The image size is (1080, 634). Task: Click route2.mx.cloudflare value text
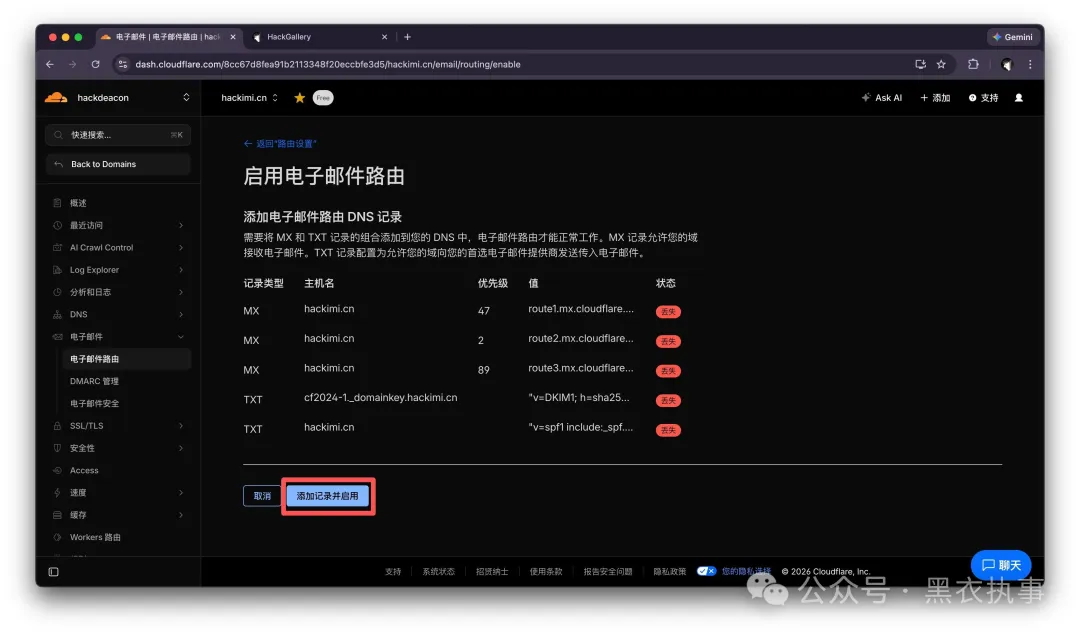tap(581, 338)
